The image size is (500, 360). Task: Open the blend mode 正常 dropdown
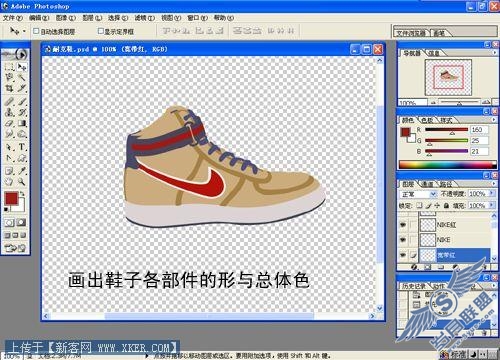click(418, 194)
